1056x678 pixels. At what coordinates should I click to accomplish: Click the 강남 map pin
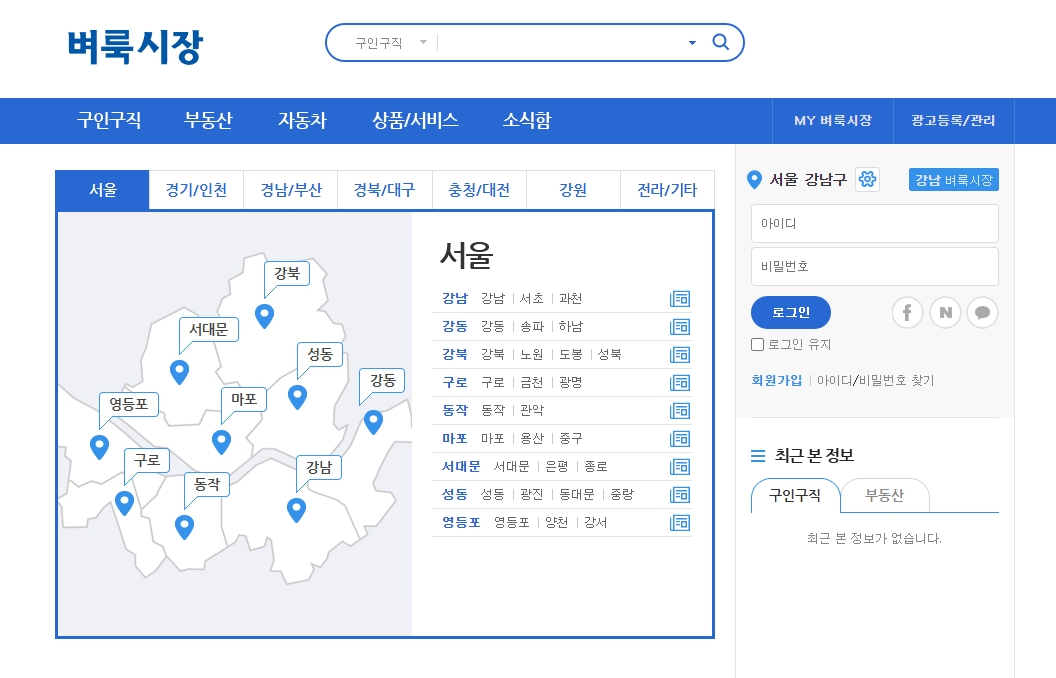[296, 510]
